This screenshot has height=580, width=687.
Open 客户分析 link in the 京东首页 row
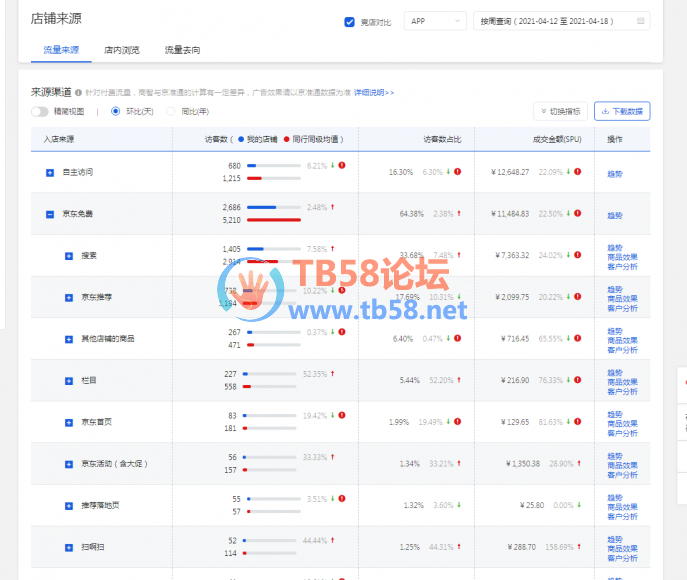pyautogui.click(x=622, y=433)
